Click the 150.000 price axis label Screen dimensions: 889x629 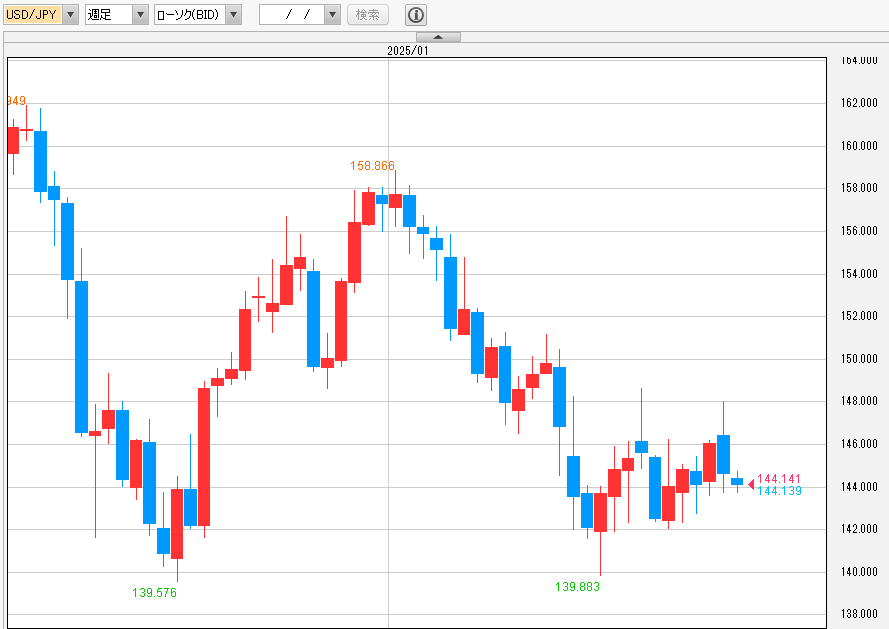pos(859,359)
